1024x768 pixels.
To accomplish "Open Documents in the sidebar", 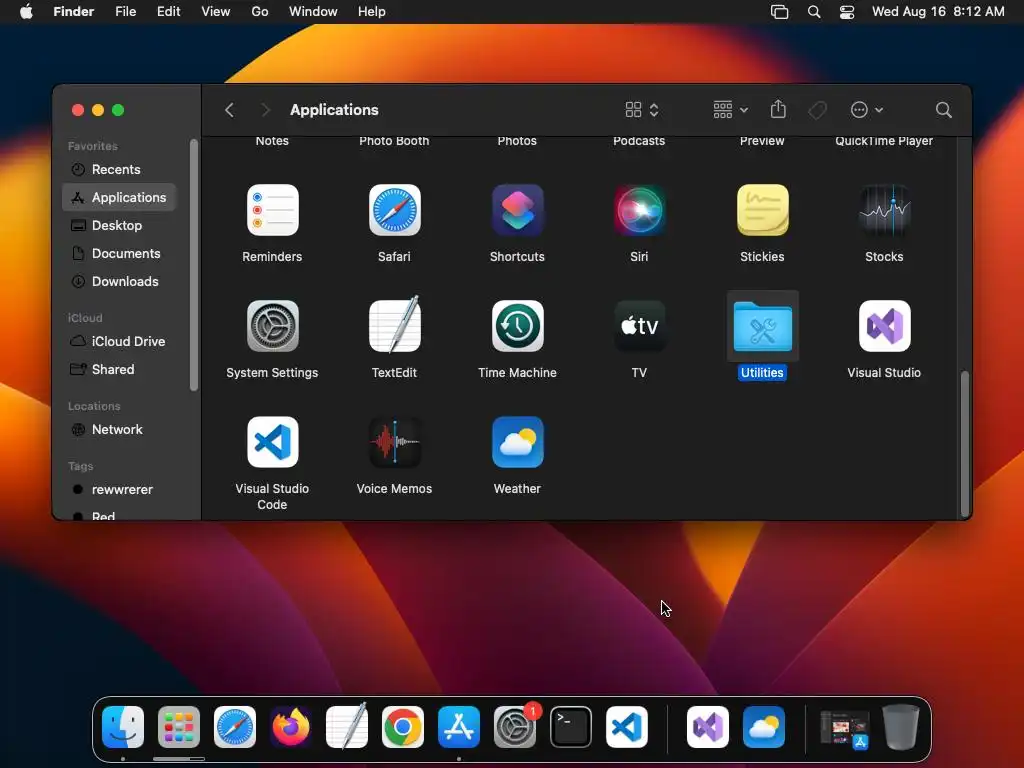I will (119, 253).
